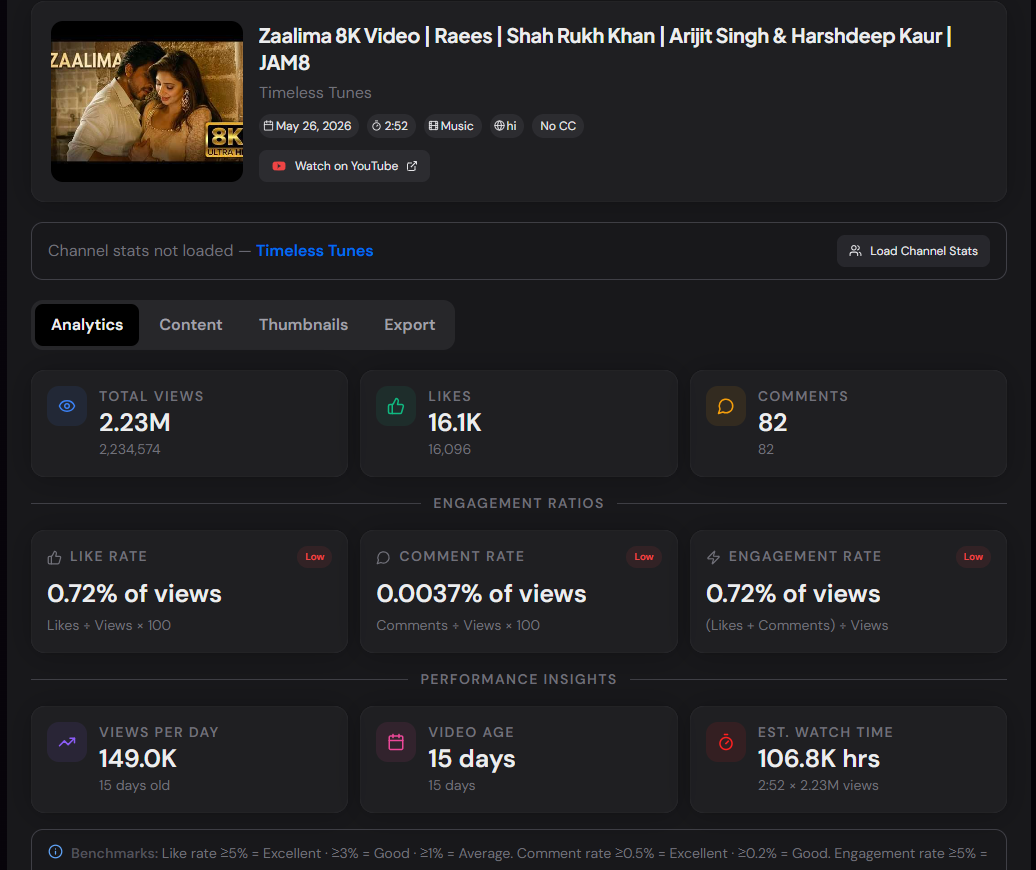
Task: Click the 0.0037% of views value
Action: pyautogui.click(x=481, y=594)
